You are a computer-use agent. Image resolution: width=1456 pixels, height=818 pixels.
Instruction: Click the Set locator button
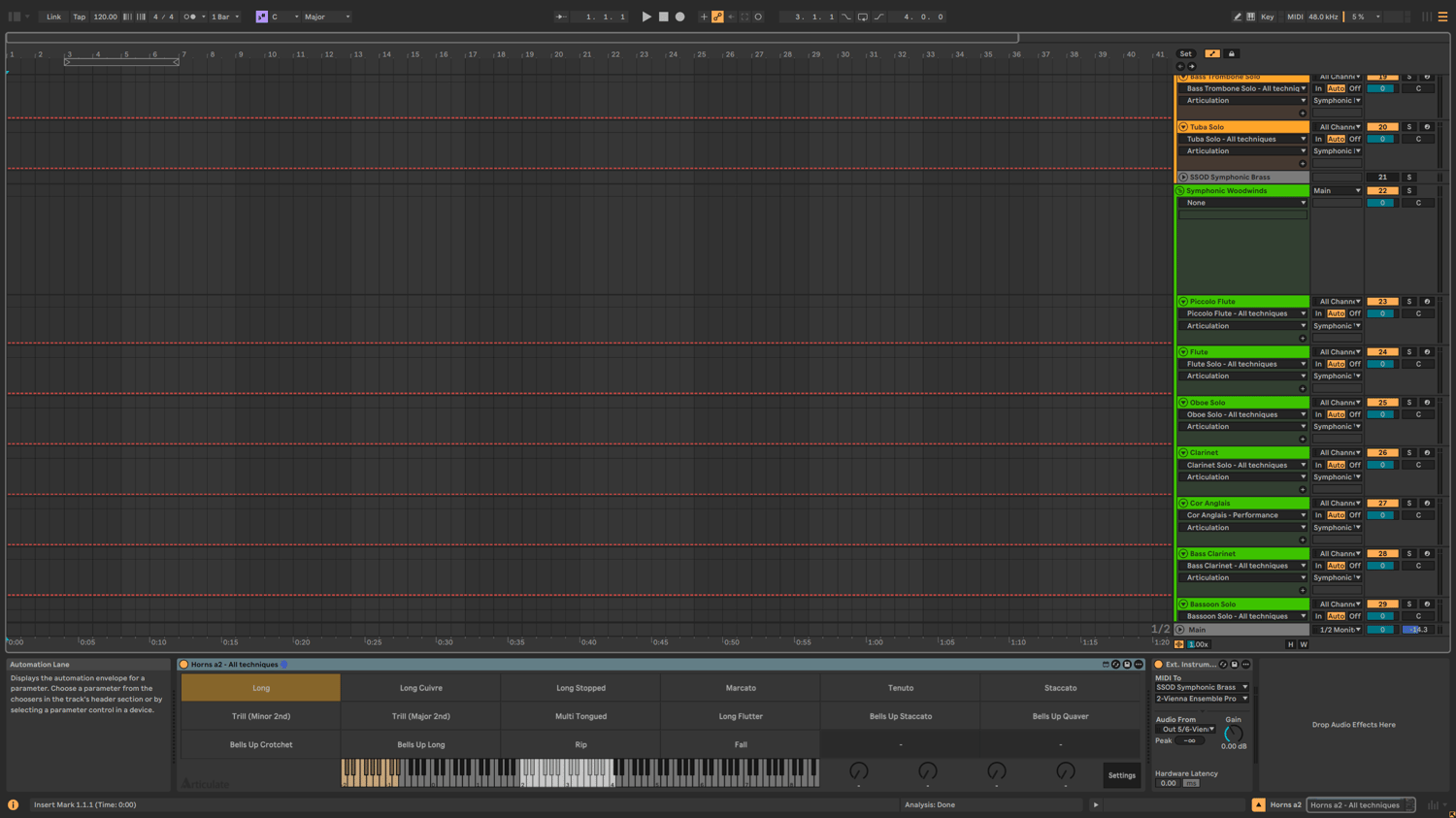(x=1185, y=54)
